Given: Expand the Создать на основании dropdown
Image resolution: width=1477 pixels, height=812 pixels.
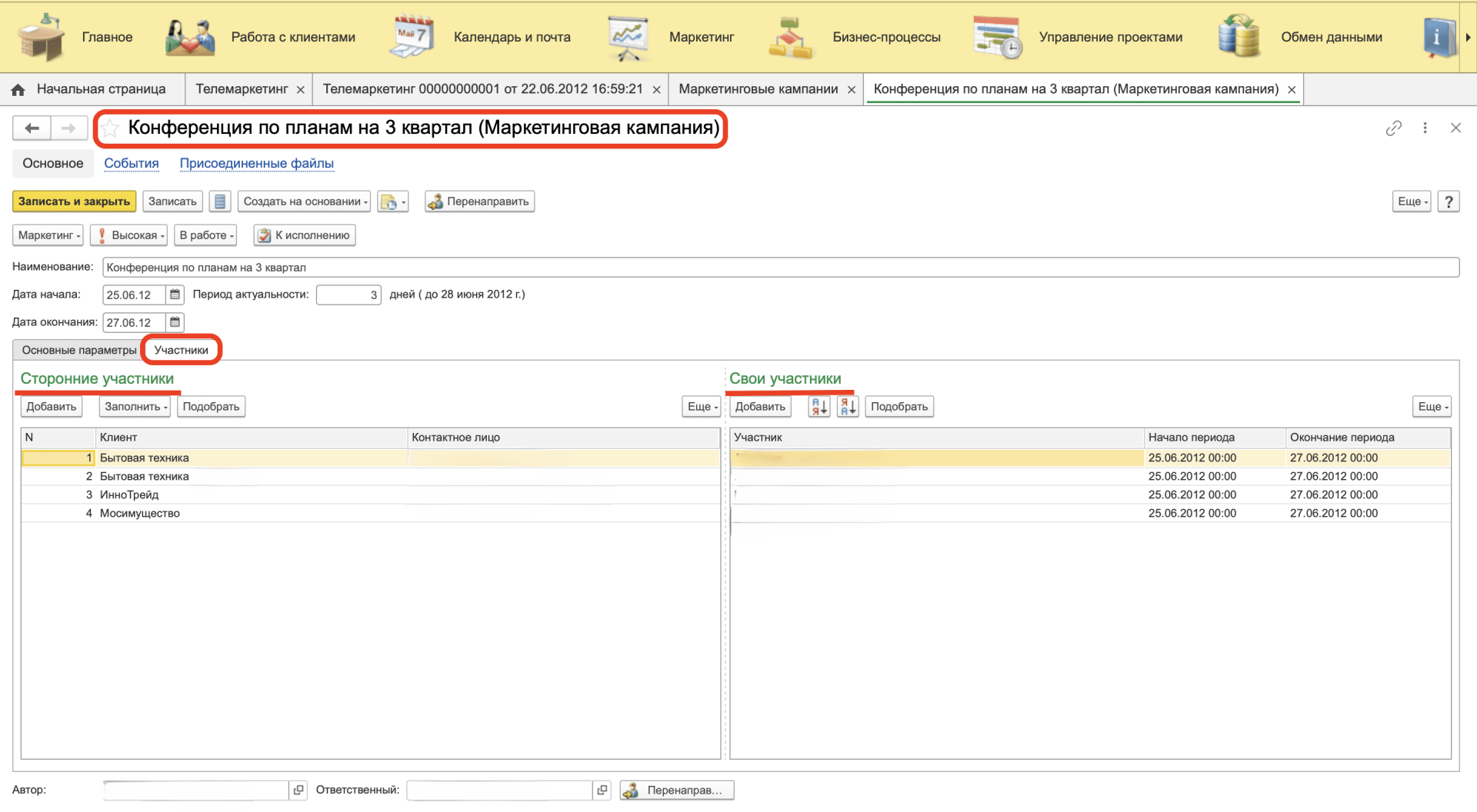Looking at the screenshot, I should (x=305, y=201).
